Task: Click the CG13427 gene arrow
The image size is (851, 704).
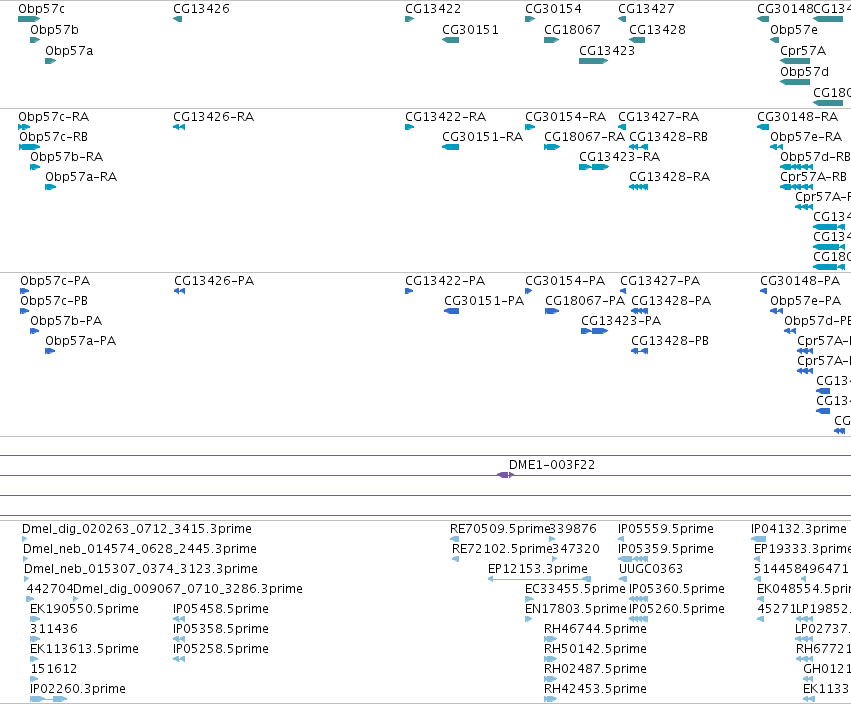Action: pyautogui.click(x=622, y=19)
